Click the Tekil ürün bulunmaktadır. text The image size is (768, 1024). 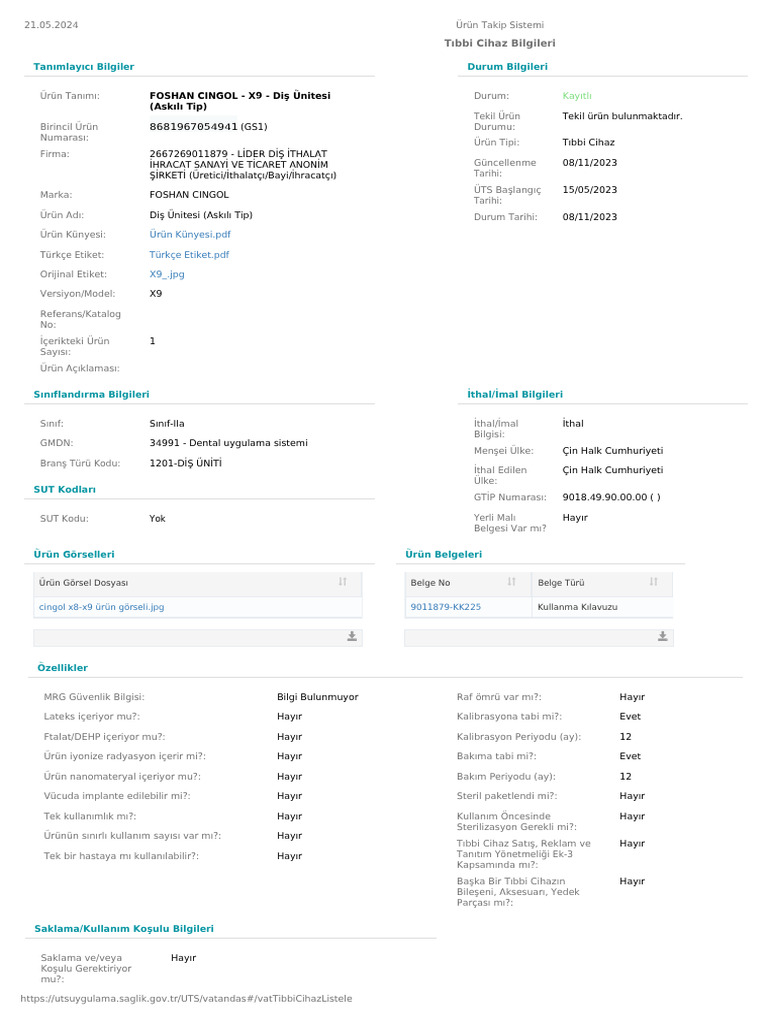point(622,116)
